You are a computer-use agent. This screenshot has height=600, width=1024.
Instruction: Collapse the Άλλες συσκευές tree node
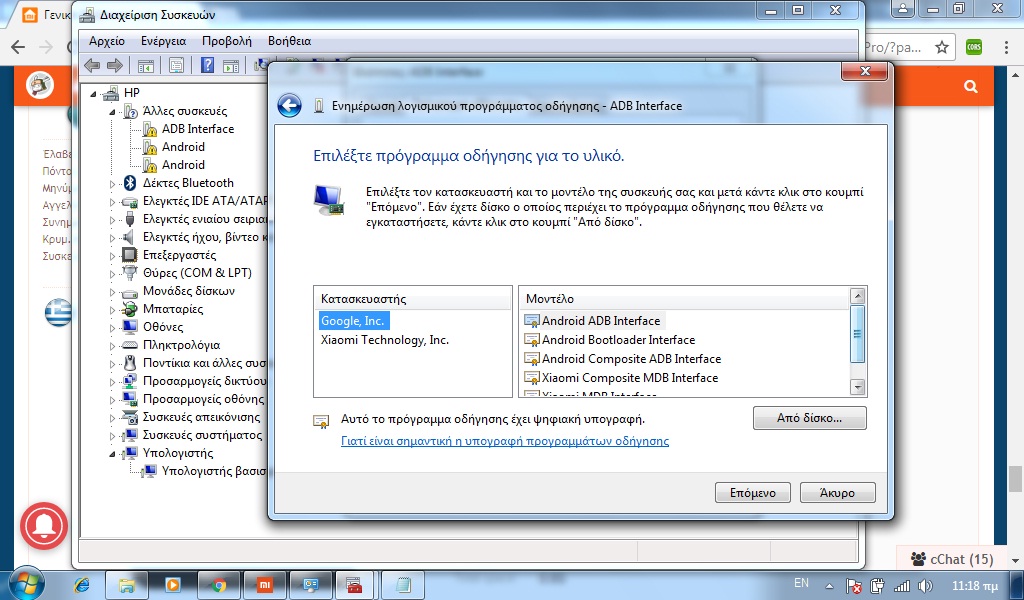click(113, 111)
